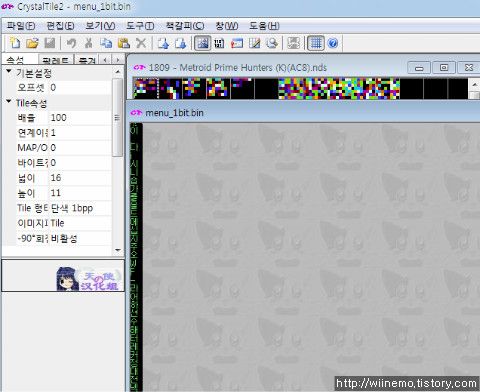This screenshot has width=480, height=392.
Task: Switch to the Hex viewer icon
Action: coord(219,43)
